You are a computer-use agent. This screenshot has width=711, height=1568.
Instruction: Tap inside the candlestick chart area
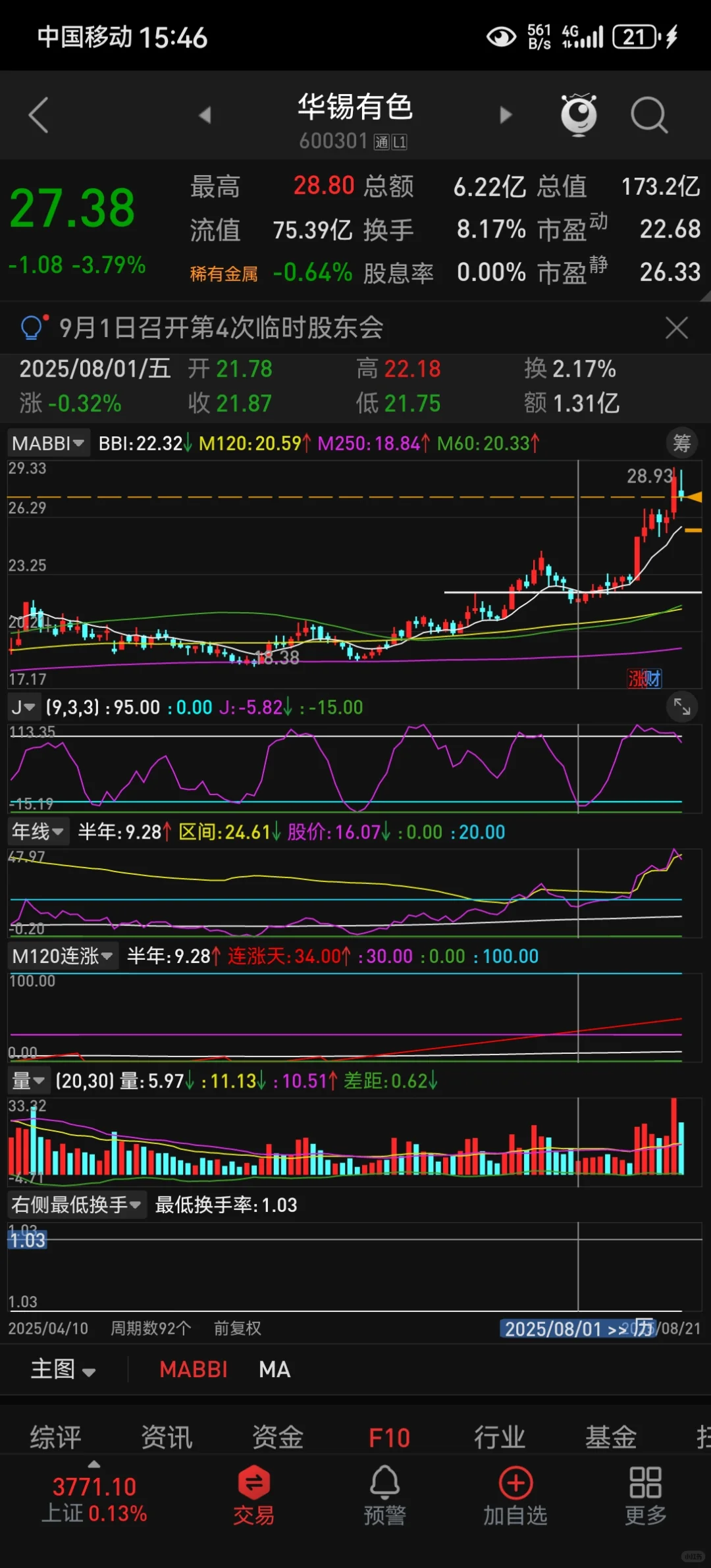tap(354, 574)
